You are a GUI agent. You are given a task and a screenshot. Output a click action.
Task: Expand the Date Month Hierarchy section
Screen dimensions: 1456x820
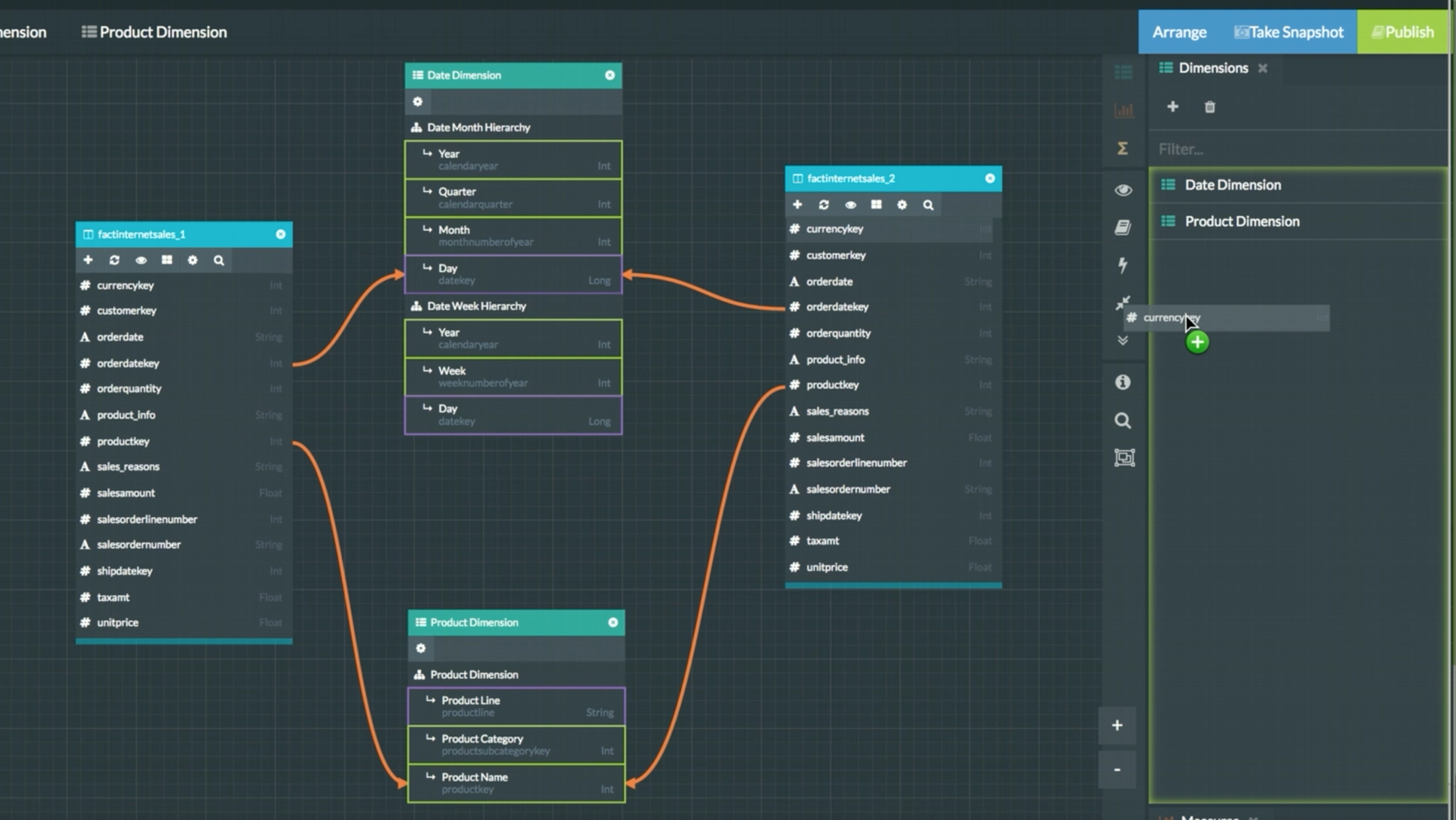pos(478,126)
